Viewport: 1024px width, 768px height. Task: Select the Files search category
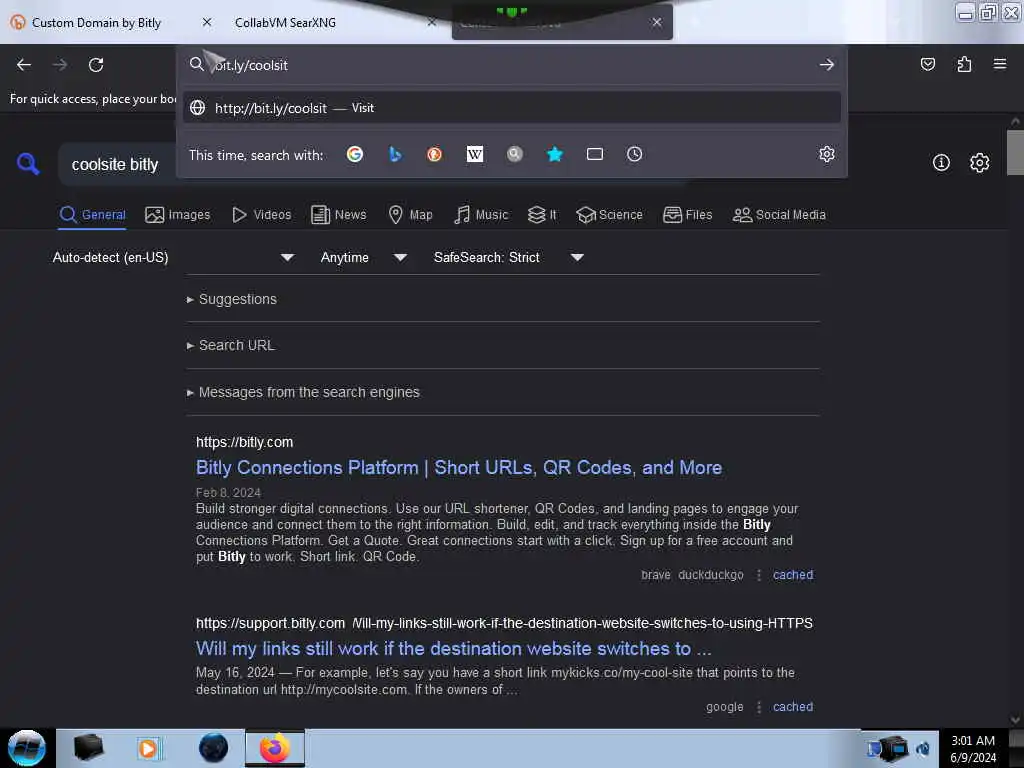point(687,215)
